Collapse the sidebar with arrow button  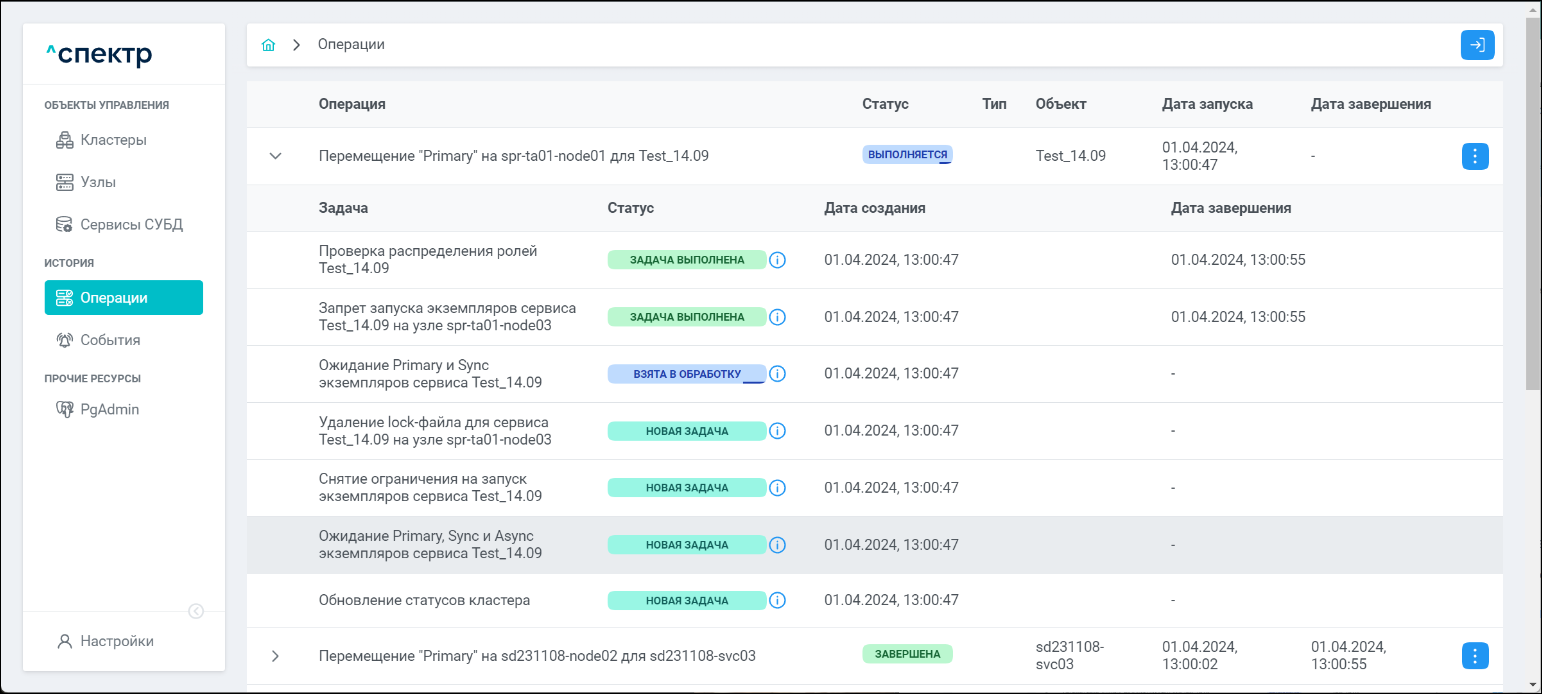point(196,611)
